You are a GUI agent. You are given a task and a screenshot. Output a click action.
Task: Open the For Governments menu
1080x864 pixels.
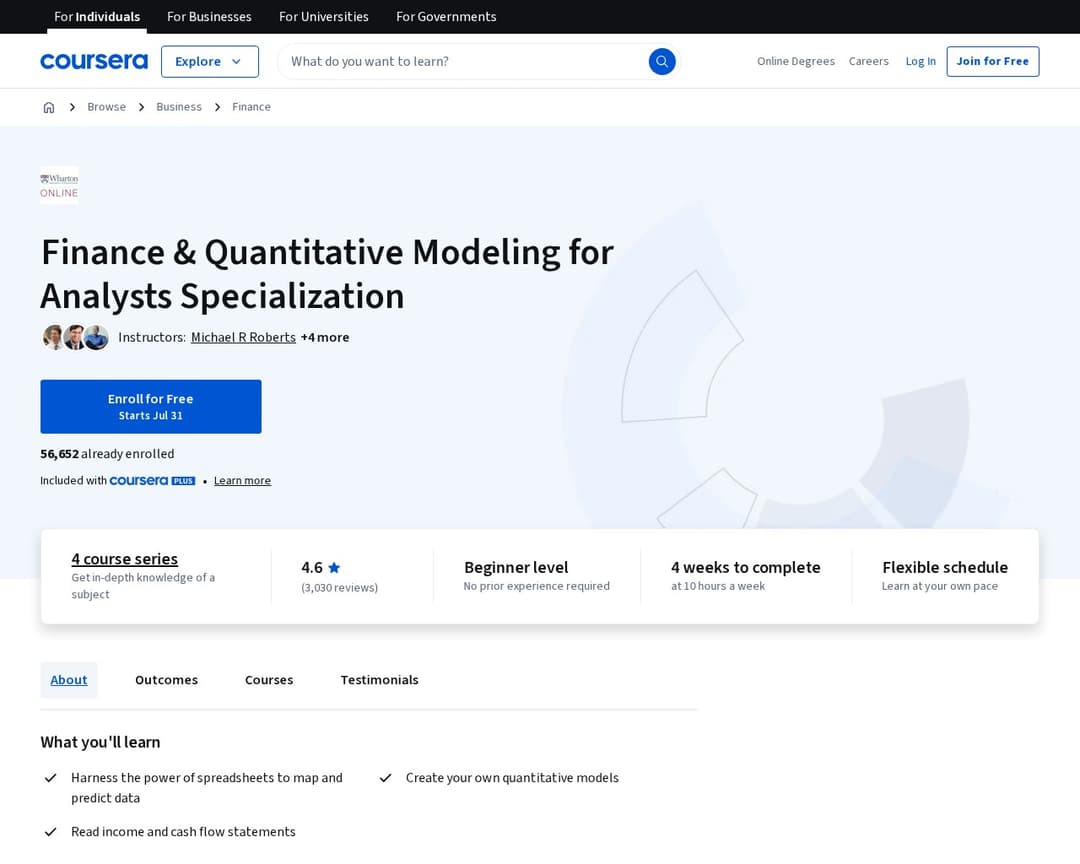(446, 17)
